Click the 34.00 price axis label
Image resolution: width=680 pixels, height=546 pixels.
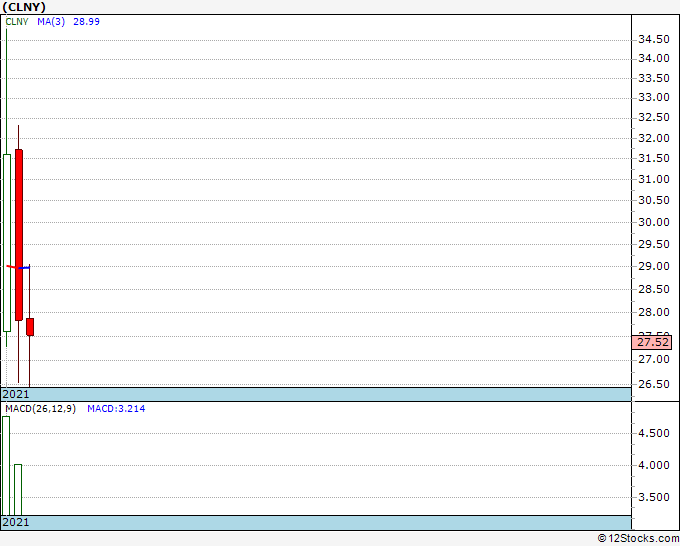click(654, 58)
